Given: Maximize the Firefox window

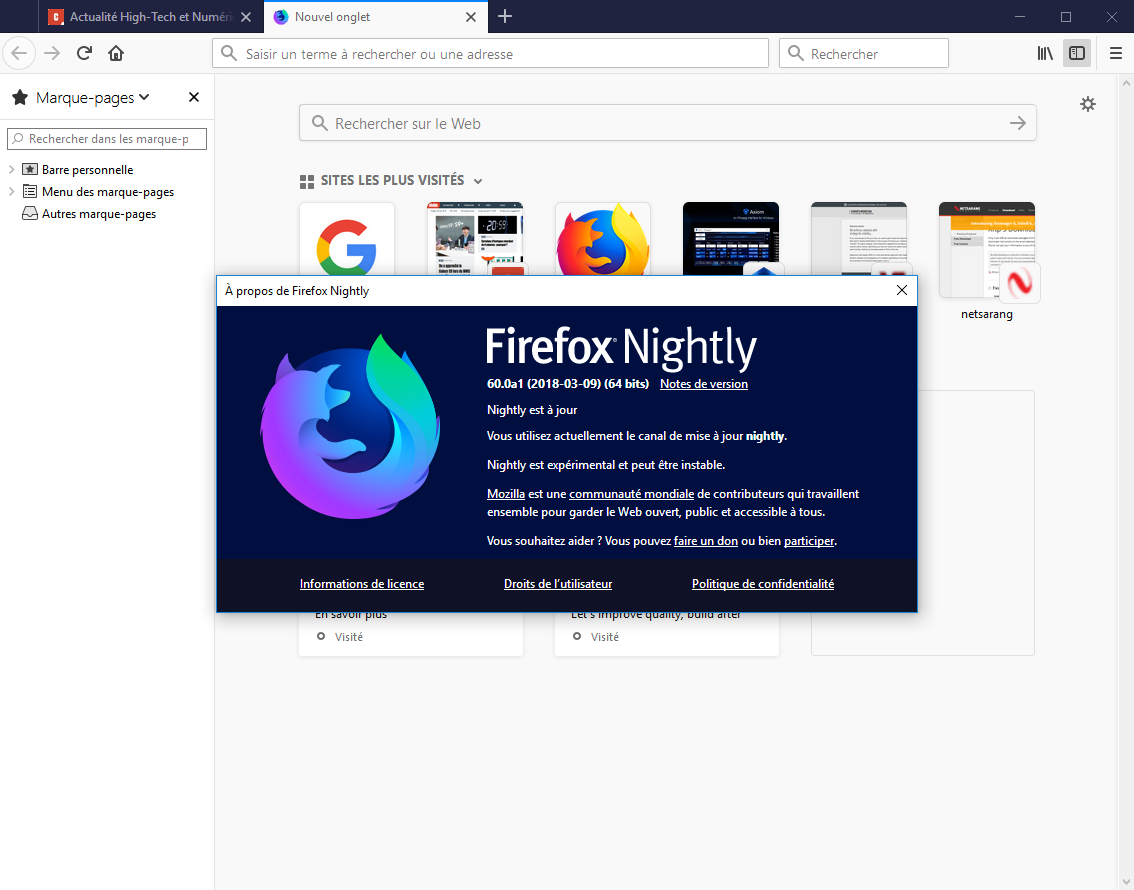Looking at the screenshot, I should 1065,17.
